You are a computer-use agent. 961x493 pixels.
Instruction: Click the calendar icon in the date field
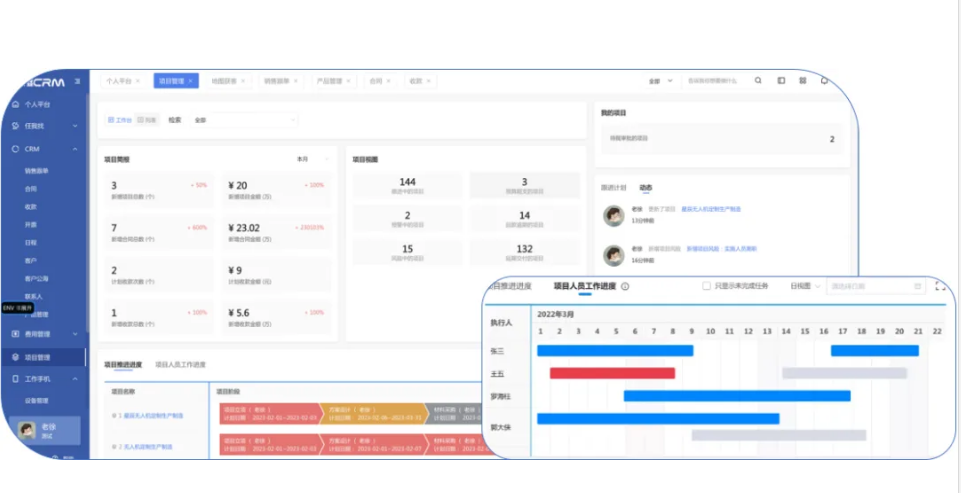point(917,286)
